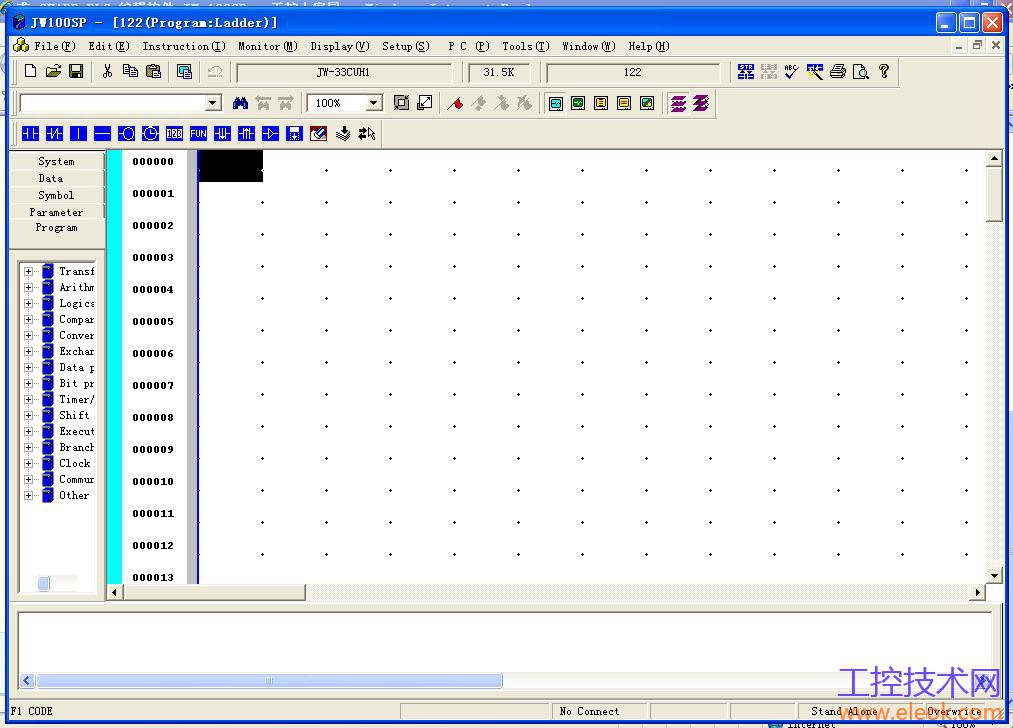Image resolution: width=1013 pixels, height=728 pixels.
Task: Select the Data sidebar button
Action: click(x=56, y=178)
